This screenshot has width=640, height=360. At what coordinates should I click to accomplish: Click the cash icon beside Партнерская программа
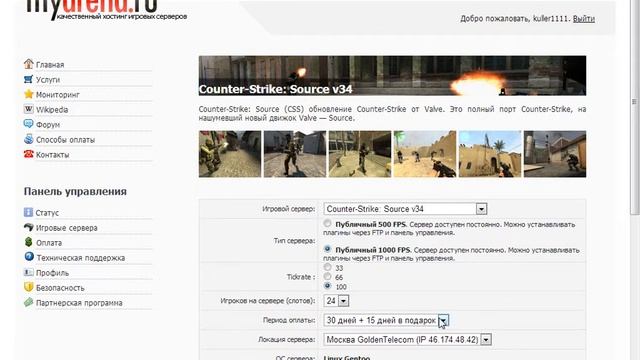point(28,302)
